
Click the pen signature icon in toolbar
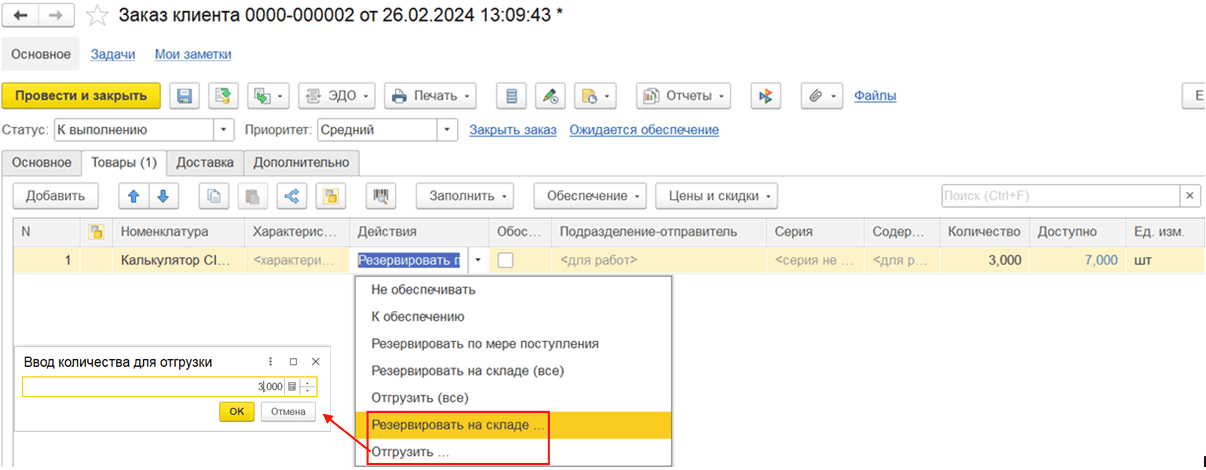549,96
